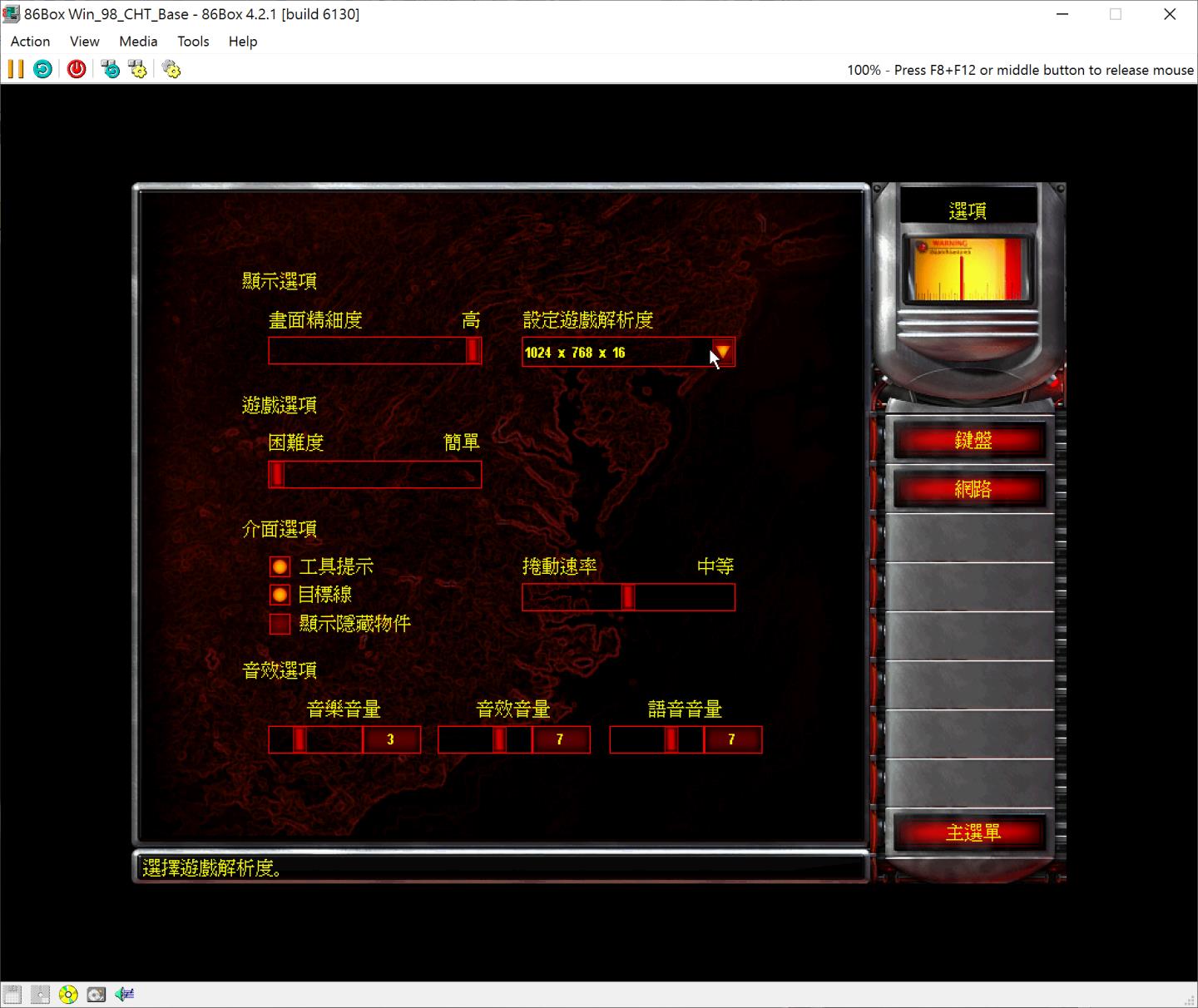Open the View menu
The height and width of the screenshot is (1008, 1198).
[x=84, y=41]
